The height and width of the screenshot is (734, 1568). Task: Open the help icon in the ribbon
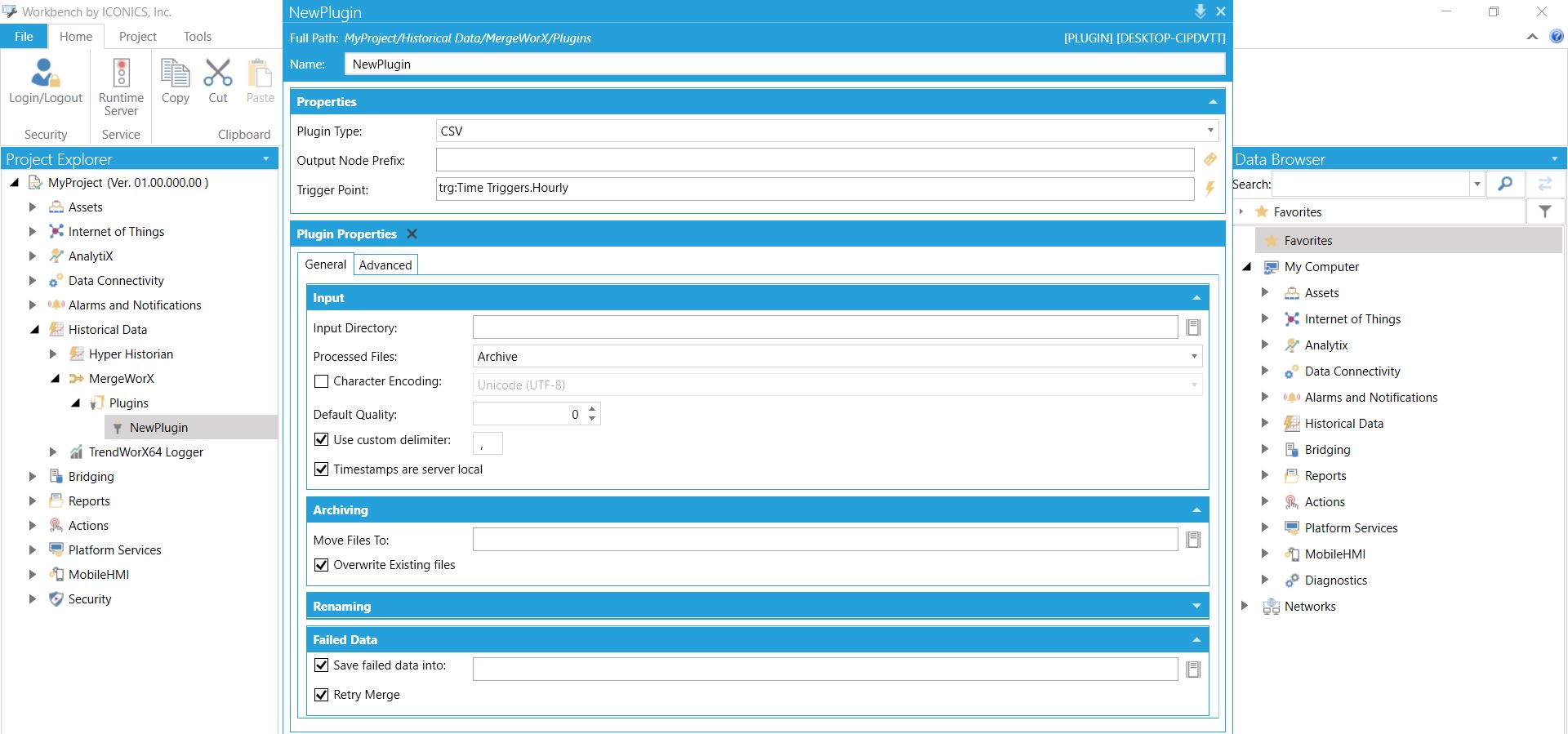click(1557, 37)
